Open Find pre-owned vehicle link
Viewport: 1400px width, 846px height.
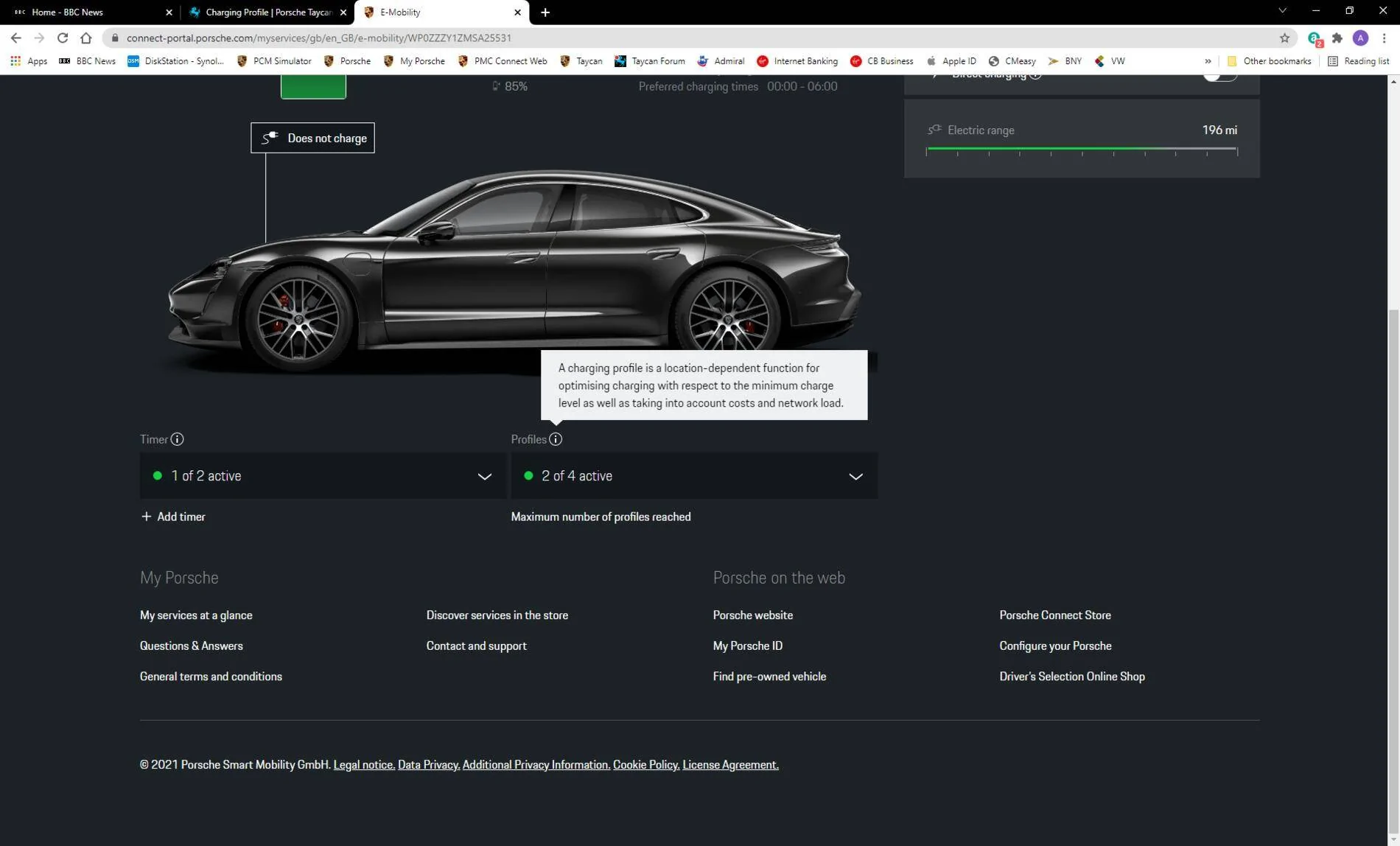click(x=769, y=677)
